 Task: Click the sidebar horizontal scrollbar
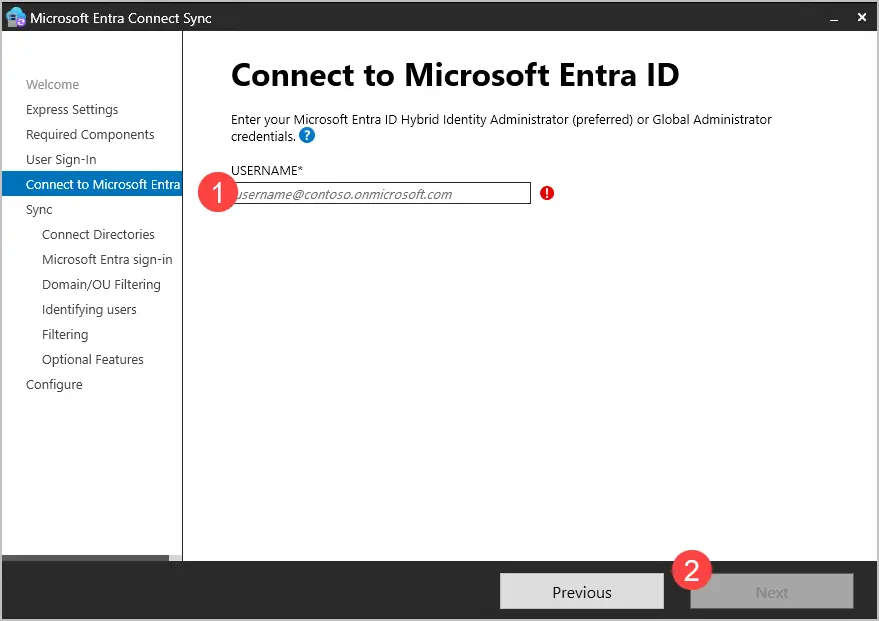pos(85,558)
